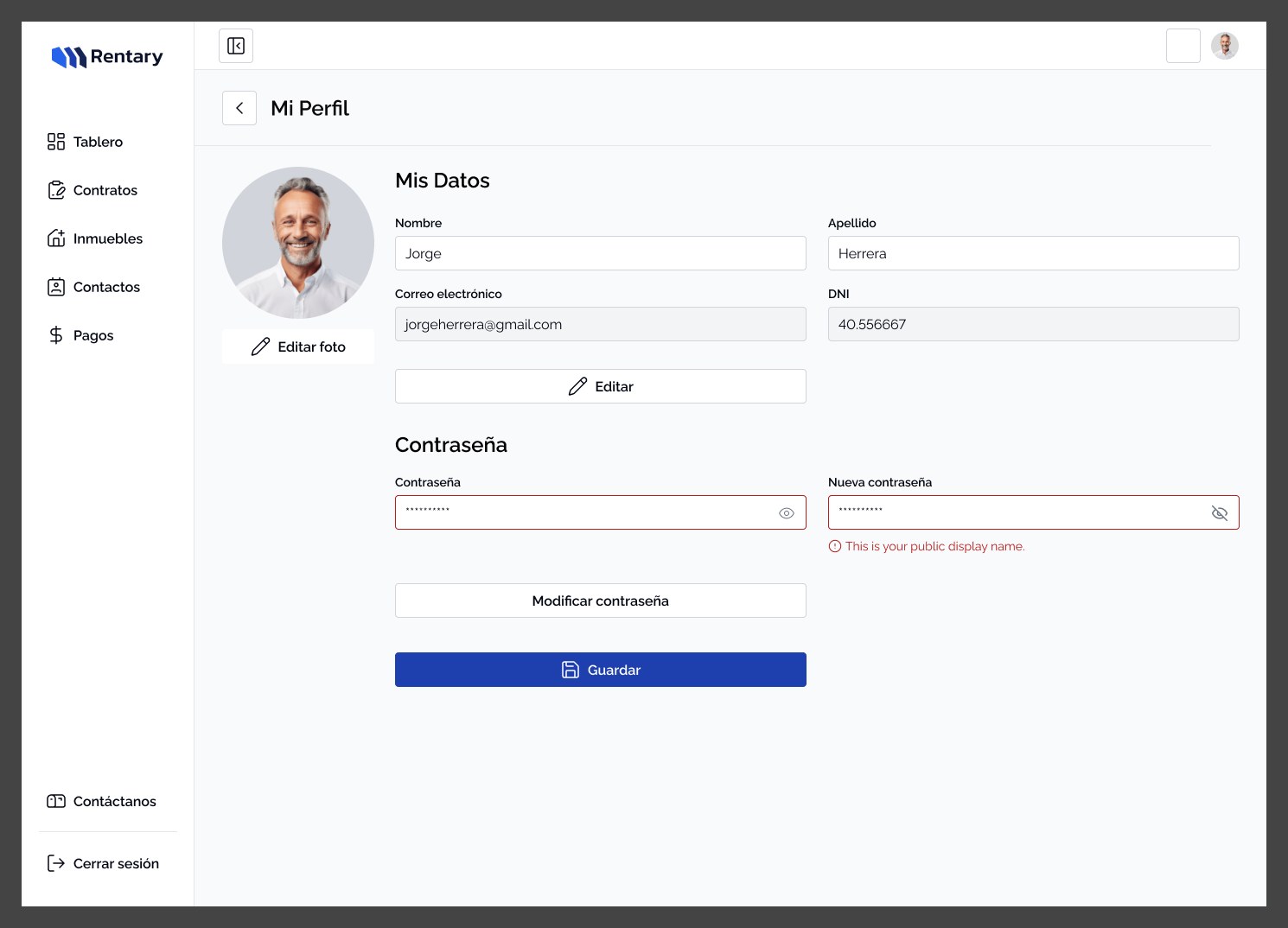This screenshot has width=1288, height=928.
Task: Toggle crossed-eye icon in Nueva contraseña field
Action: [1220, 513]
